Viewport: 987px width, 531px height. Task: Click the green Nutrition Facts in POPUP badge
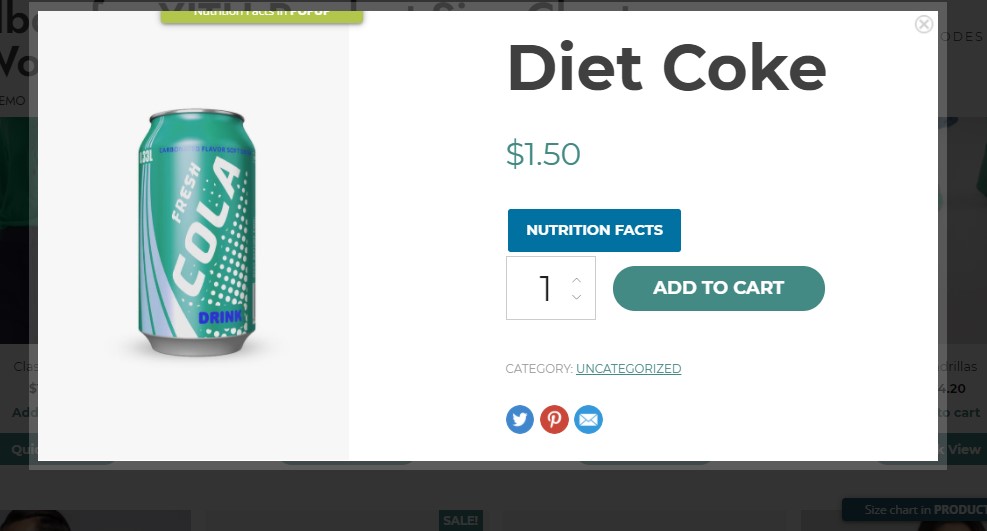(x=262, y=15)
